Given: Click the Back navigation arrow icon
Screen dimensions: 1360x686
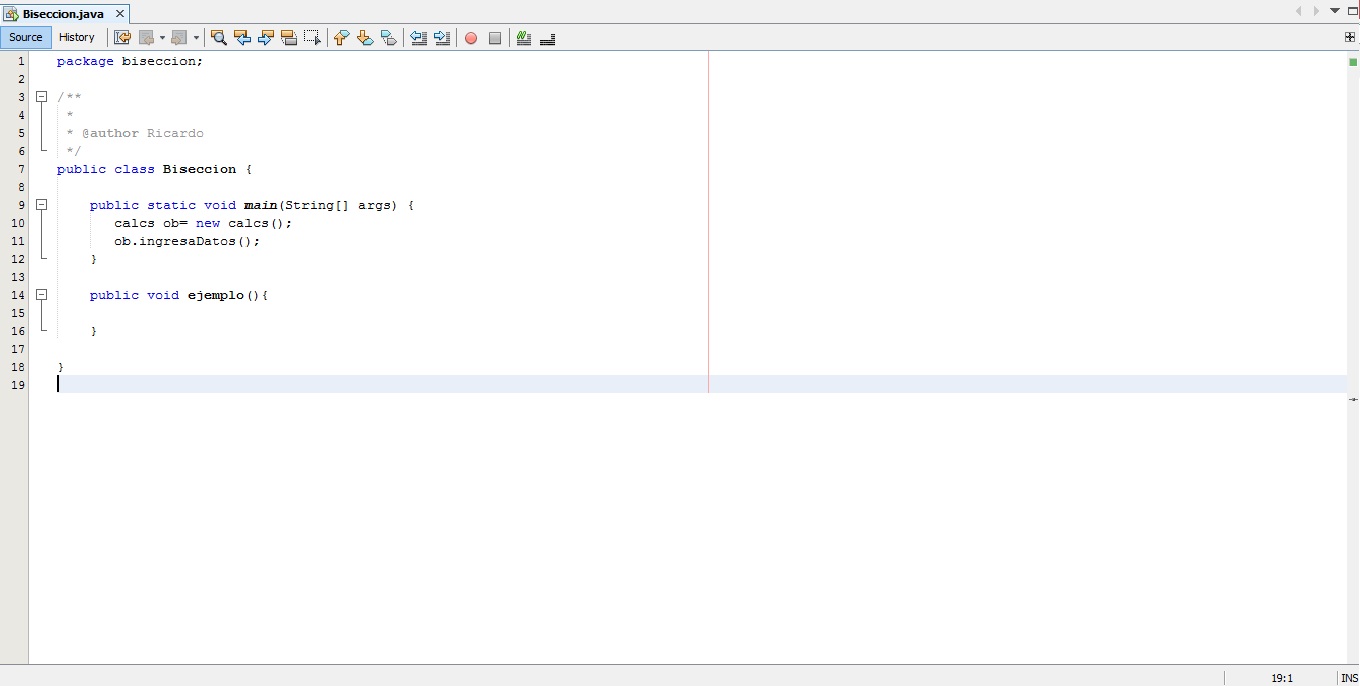Looking at the screenshot, I should coord(149,38).
